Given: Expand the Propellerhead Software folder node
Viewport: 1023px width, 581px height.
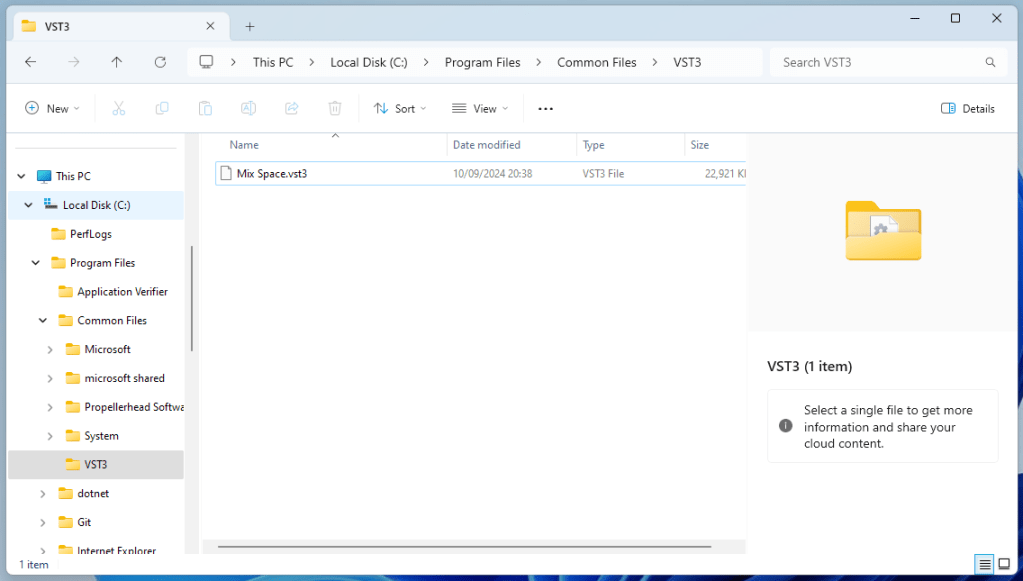Looking at the screenshot, I should coord(51,407).
